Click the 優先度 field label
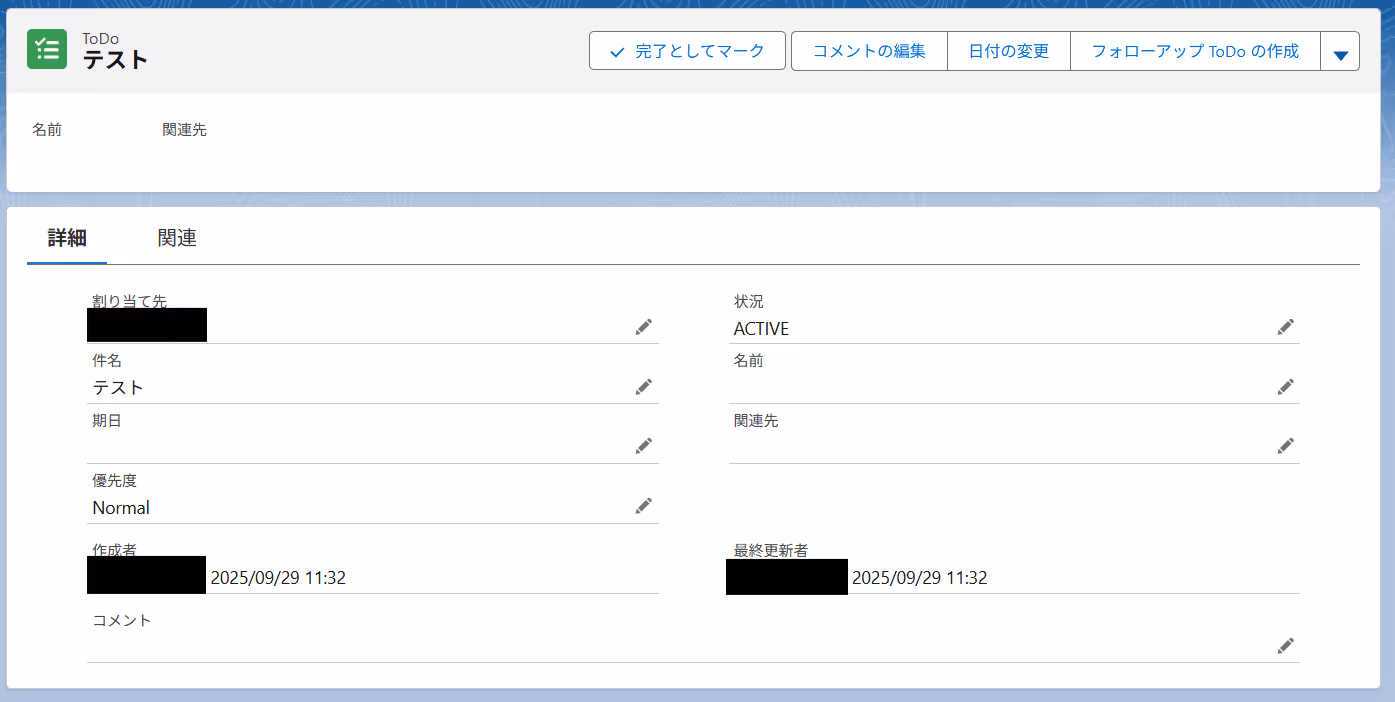Viewport: 1395px width, 702px height. 114,481
